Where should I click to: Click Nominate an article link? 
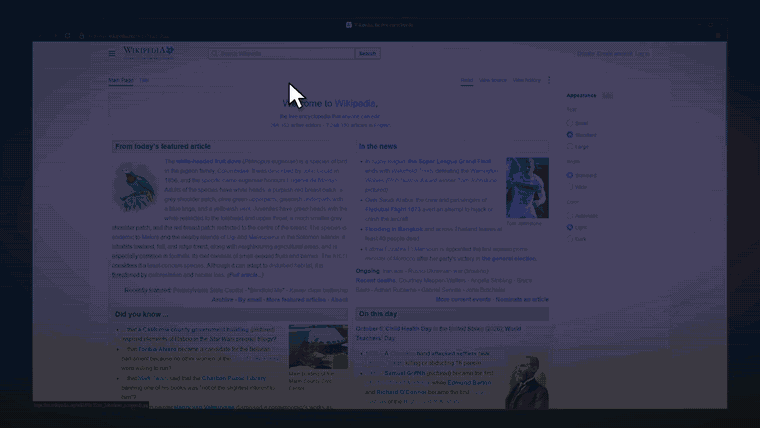pos(522,300)
